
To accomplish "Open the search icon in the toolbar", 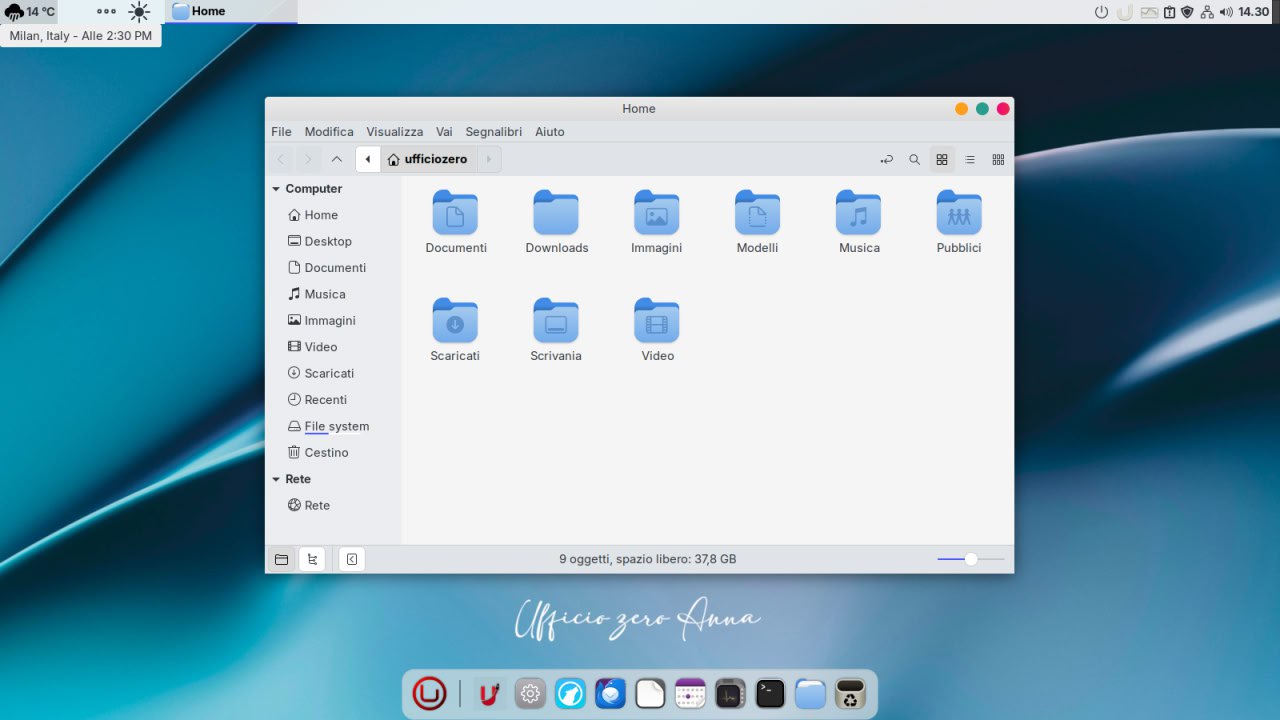I will (914, 159).
